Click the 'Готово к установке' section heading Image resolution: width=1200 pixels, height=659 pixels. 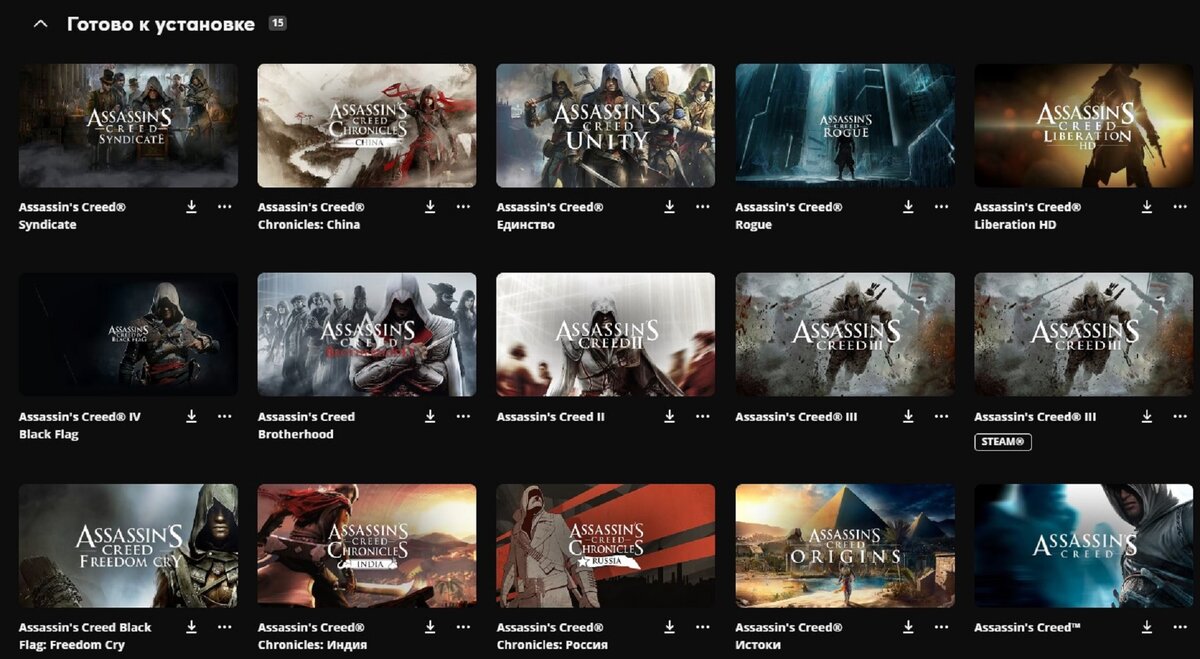(x=161, y=24)
